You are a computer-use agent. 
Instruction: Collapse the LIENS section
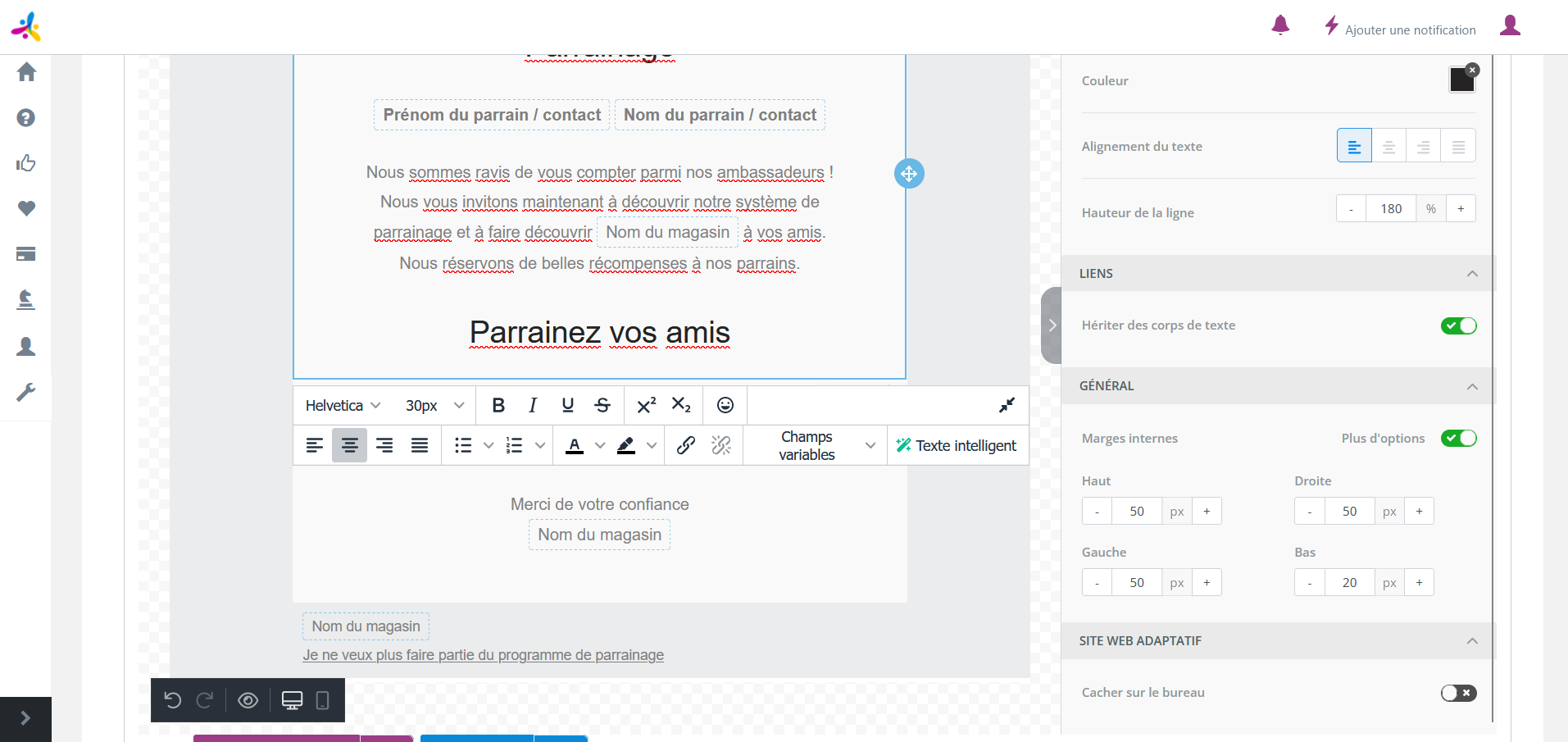[1472, 274]
